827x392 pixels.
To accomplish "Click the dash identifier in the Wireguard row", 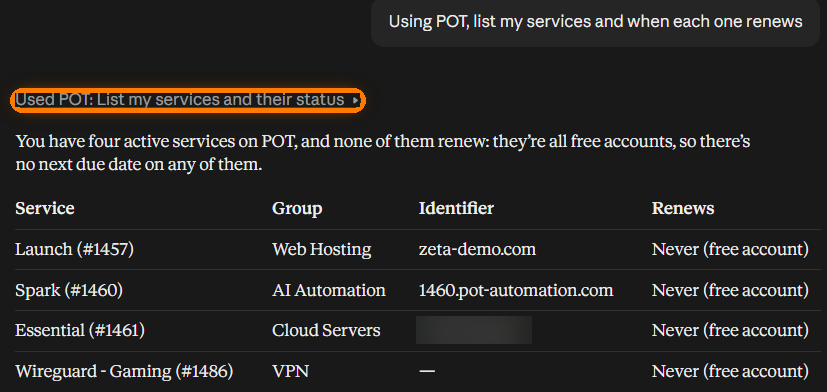I will [x=427, y=371].
